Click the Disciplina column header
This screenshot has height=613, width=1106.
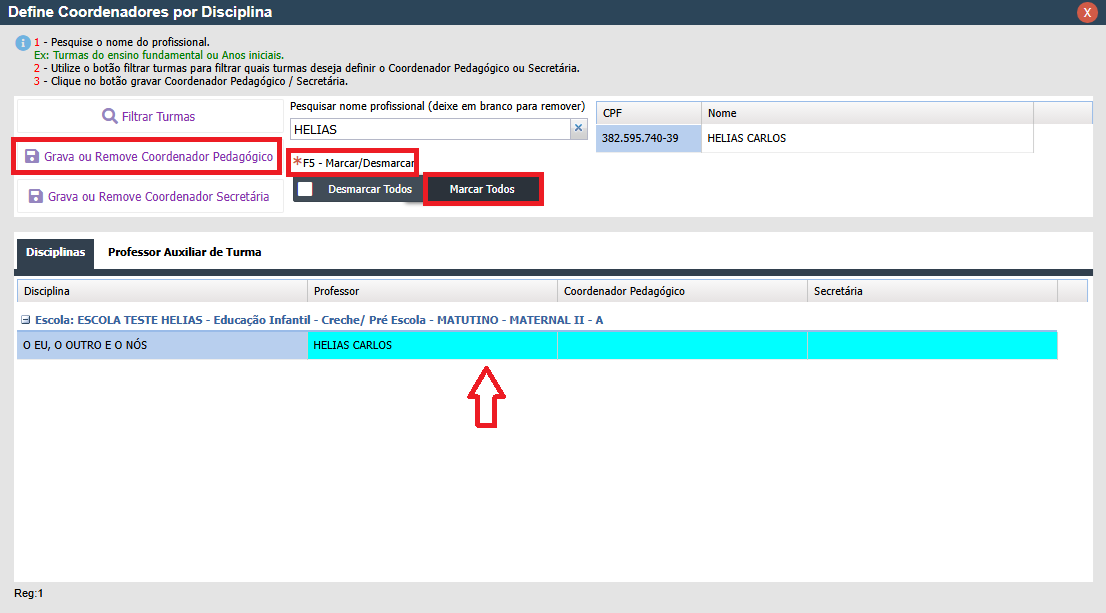162,291
